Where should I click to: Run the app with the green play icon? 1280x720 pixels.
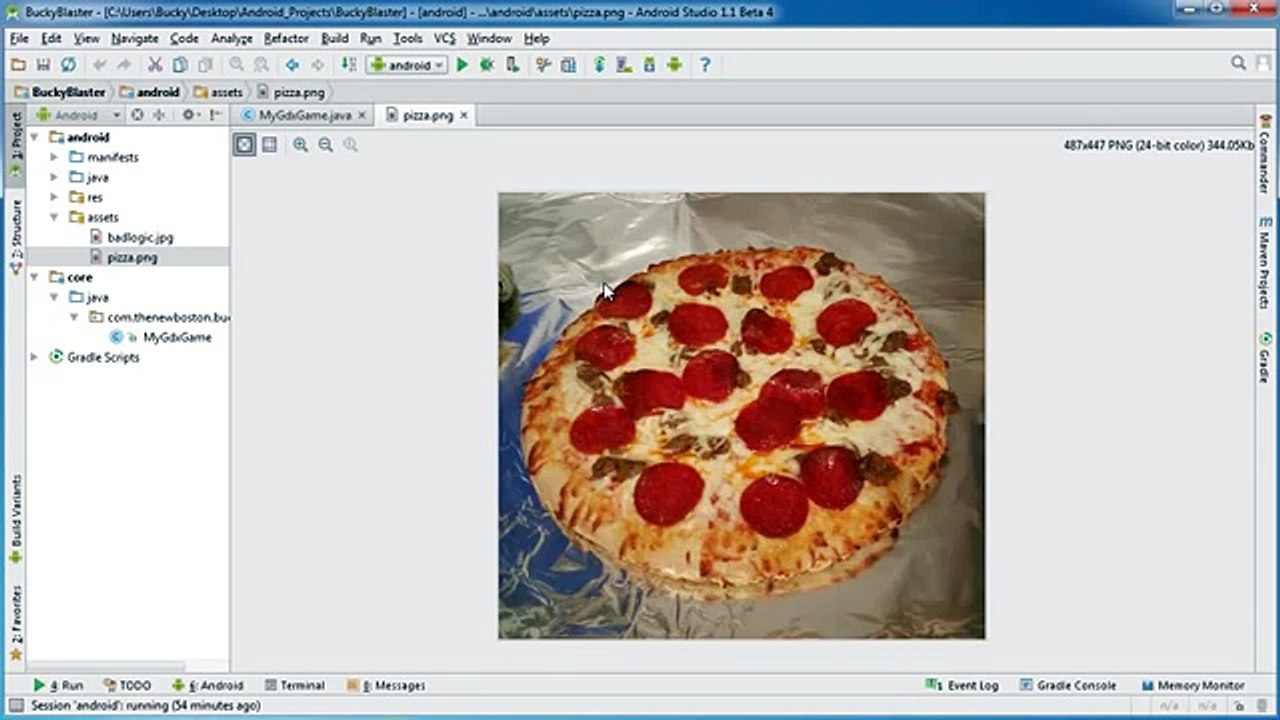pos(462,65)
